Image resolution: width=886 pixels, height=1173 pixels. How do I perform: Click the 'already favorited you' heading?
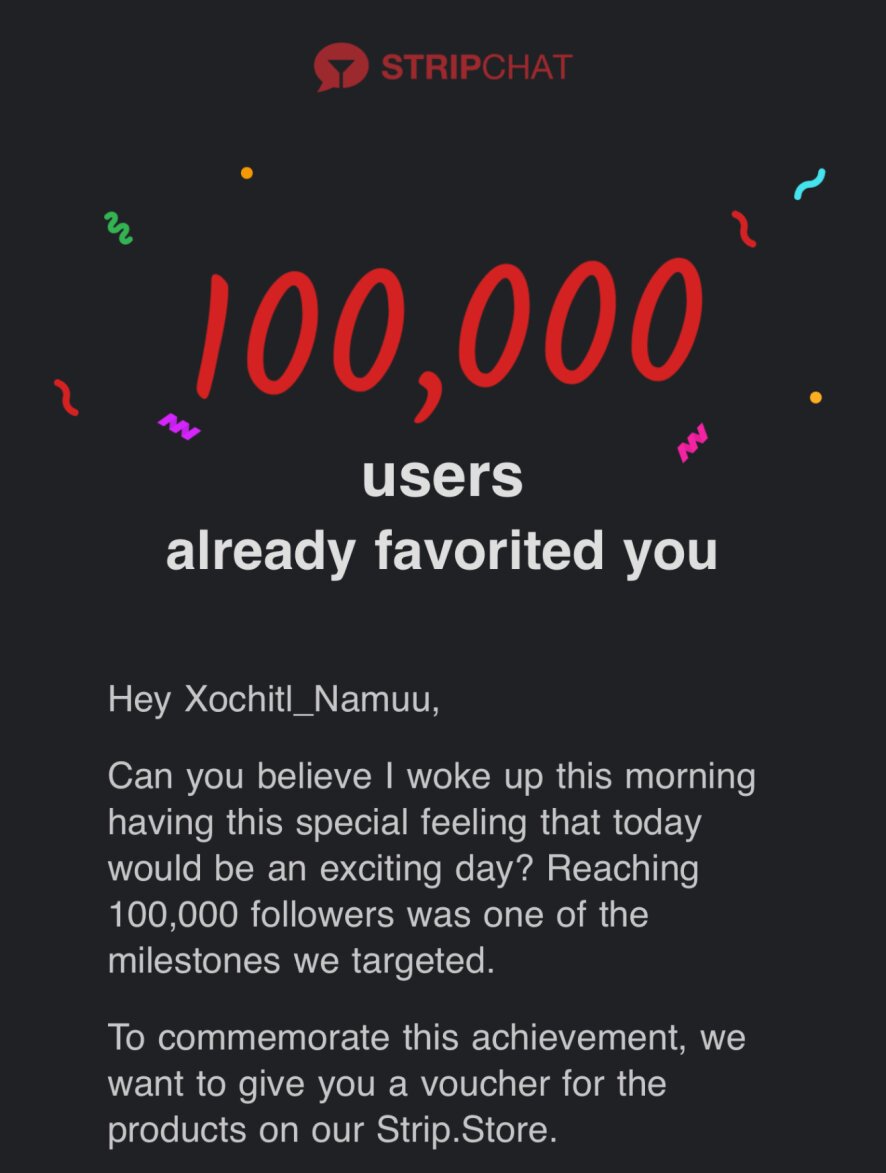pos(442,552)
